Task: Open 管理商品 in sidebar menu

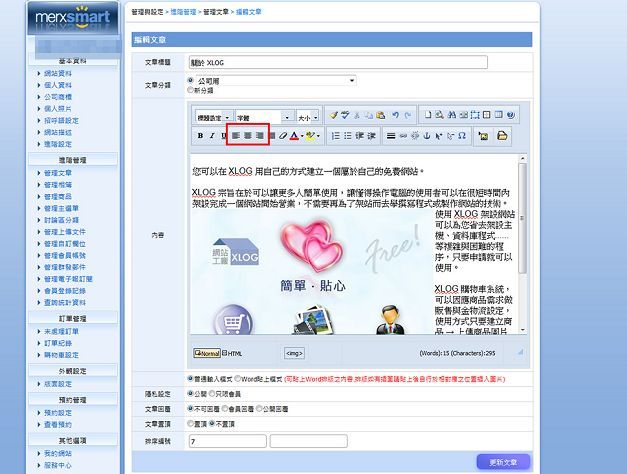Action: click(x=58, y=196)
